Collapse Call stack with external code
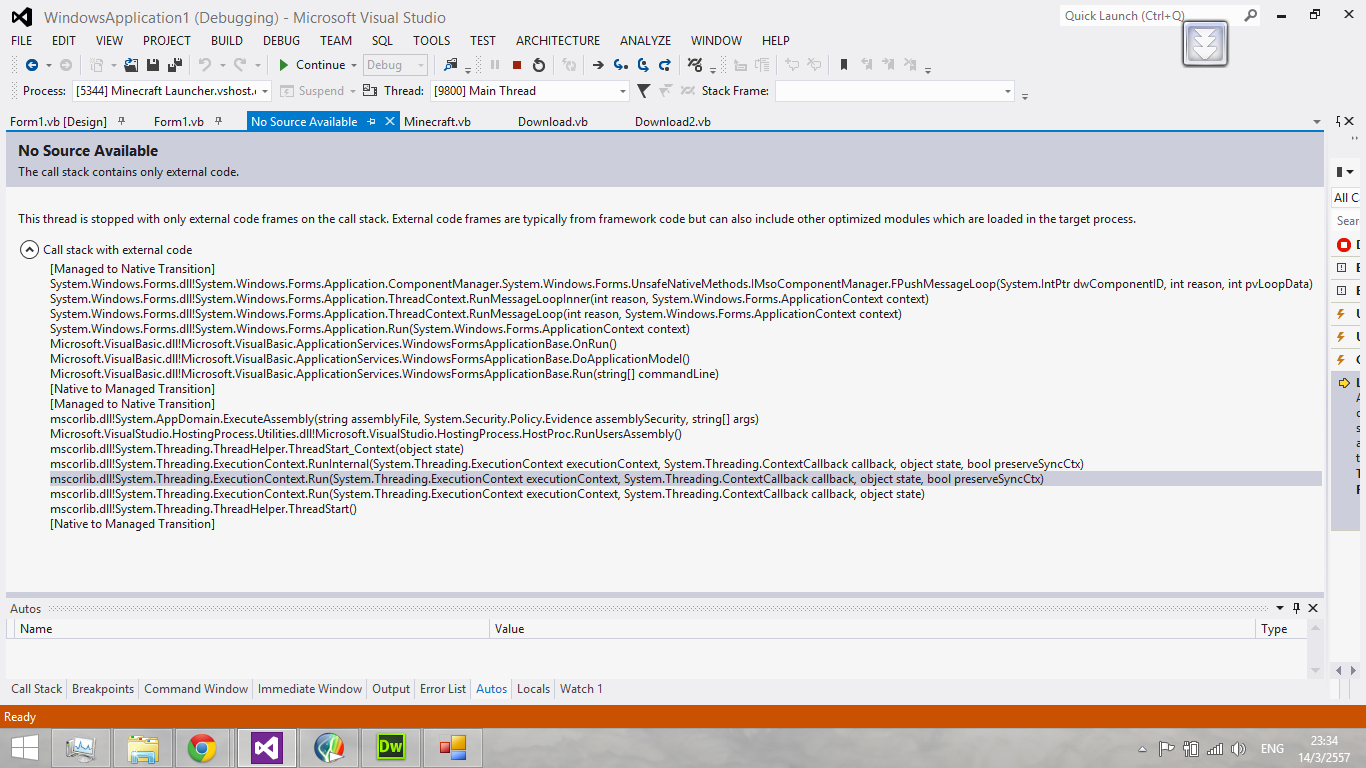 click(x=29, y=250)
